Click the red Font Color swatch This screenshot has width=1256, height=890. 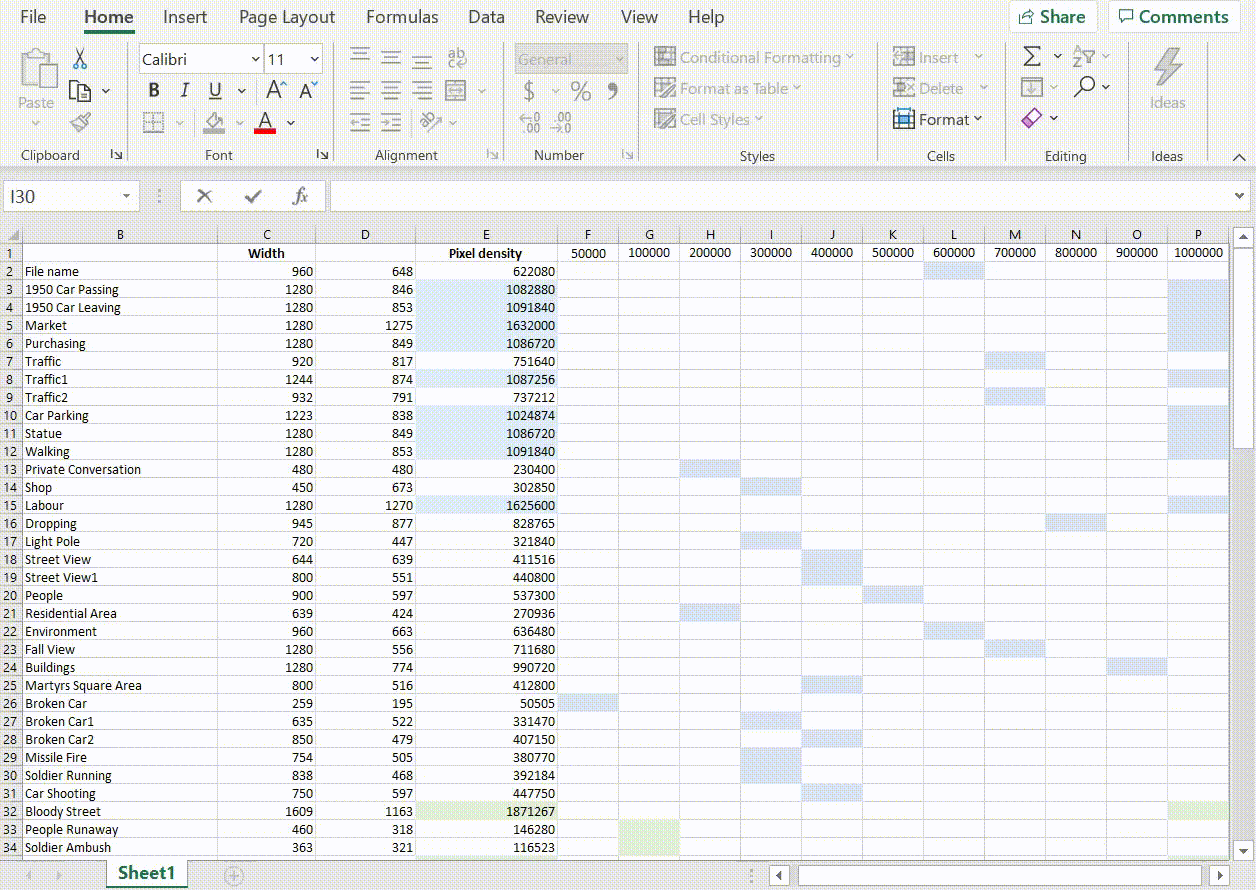[x=265, y=122]
